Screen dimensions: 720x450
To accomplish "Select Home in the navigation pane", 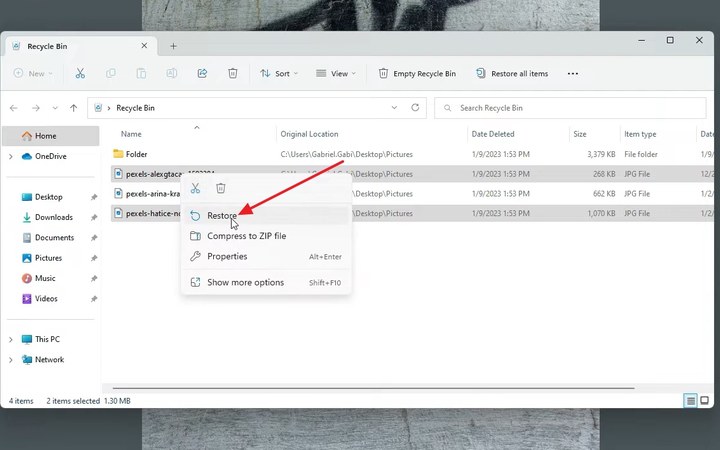I will (51, 136).
